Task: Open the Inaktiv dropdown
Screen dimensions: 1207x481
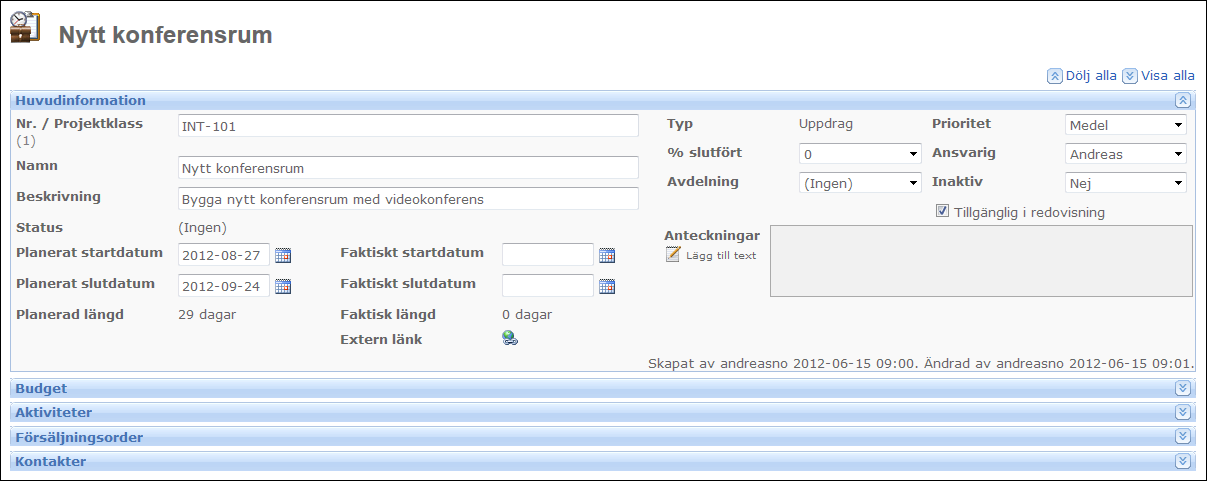Action: pyautogui.click(x=1126, y=183)
